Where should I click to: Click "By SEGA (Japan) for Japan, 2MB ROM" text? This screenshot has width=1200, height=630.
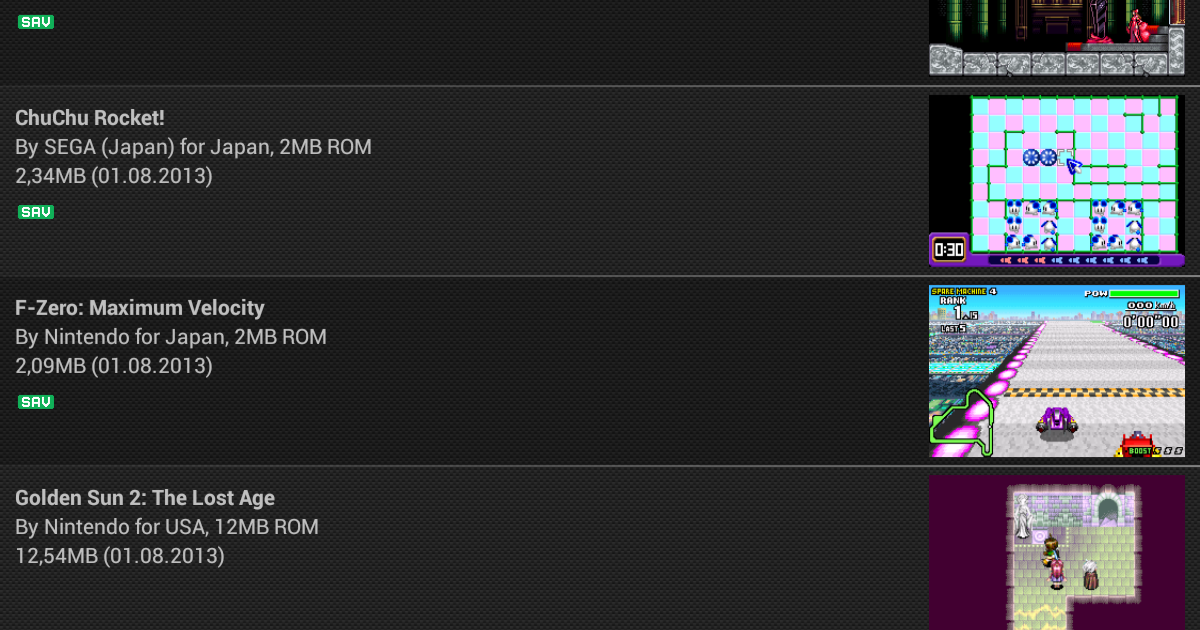coord(193,147)
